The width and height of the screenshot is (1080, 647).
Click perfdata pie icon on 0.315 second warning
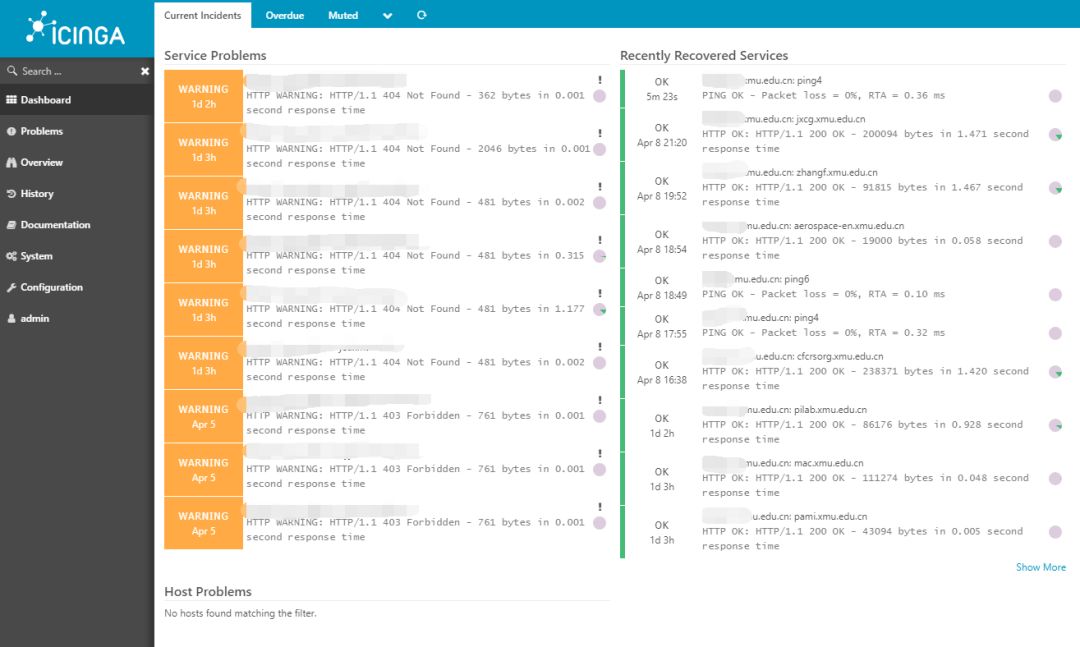point(600,256)
